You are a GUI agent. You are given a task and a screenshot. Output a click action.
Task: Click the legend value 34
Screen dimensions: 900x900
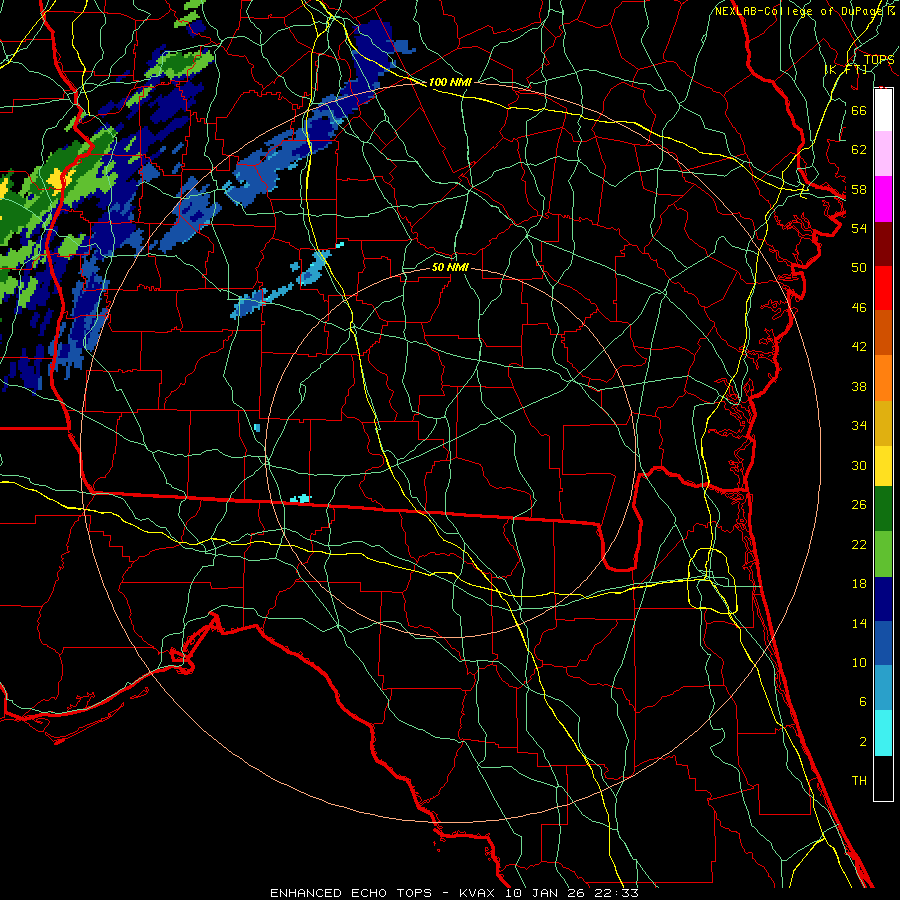(x=859, y=426)
